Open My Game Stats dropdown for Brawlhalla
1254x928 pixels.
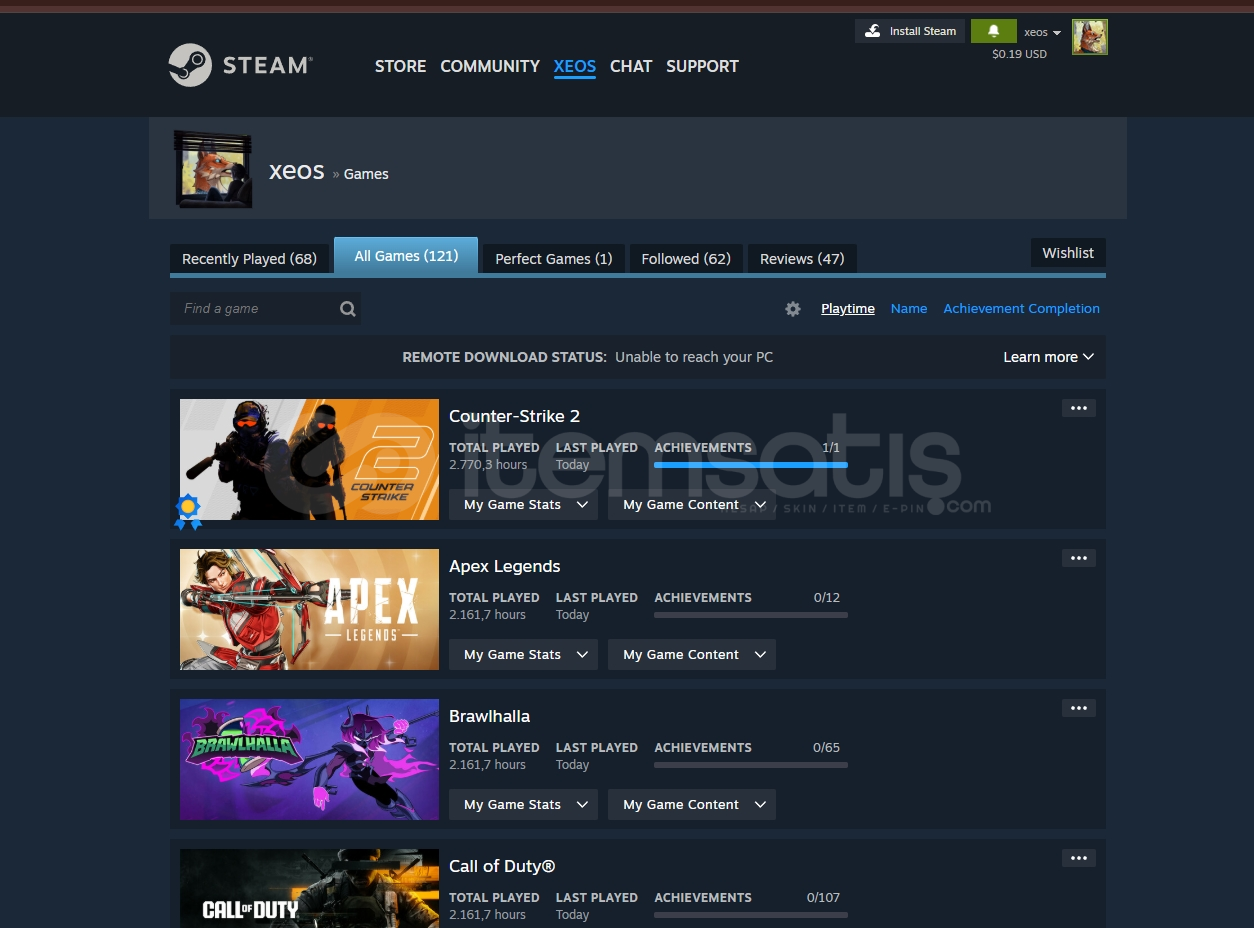[523, 805]
